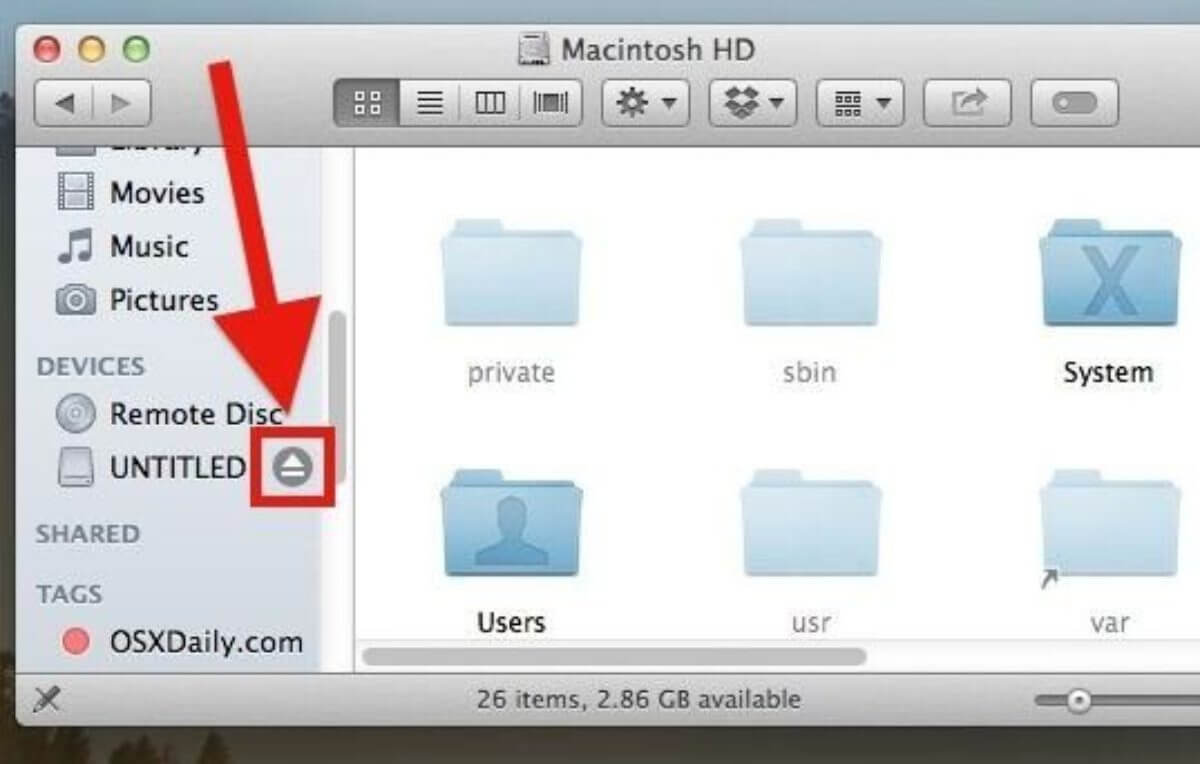Switch to icon view
The width and height of the screenshot is (1200, 764).
[366, 102]
